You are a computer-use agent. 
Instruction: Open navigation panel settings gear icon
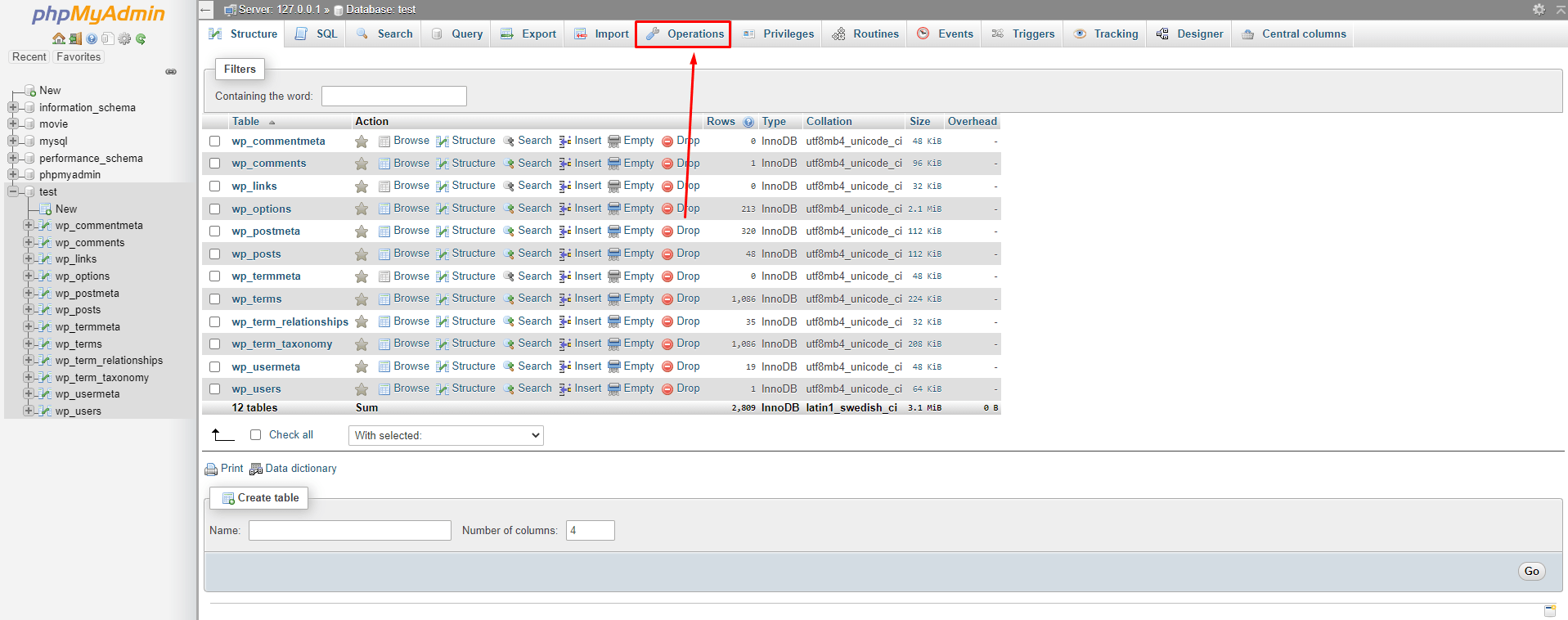[124, 38]
